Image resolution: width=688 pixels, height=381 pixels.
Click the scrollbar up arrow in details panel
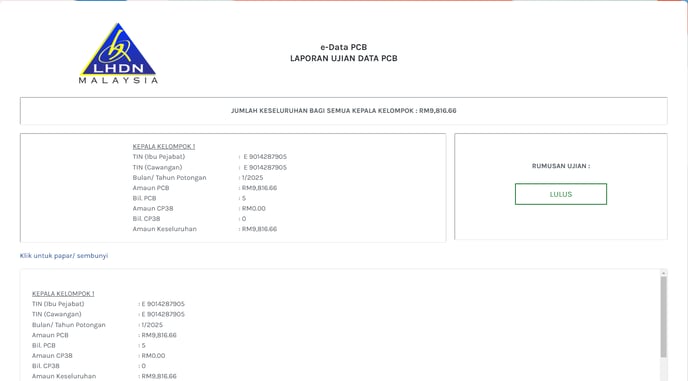pos(663,273)
